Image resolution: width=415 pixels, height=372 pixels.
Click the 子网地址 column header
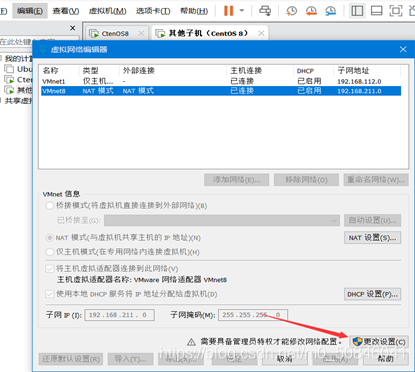click(x=353, y=71)
